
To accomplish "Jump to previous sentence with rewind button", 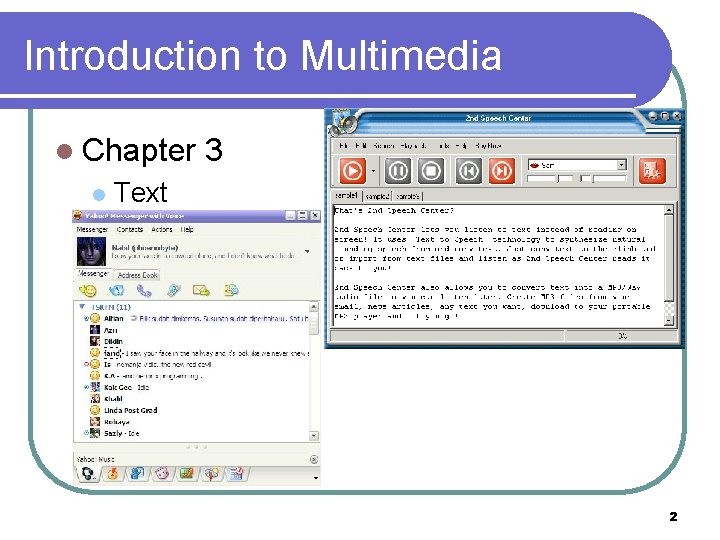I will (468, 171).
